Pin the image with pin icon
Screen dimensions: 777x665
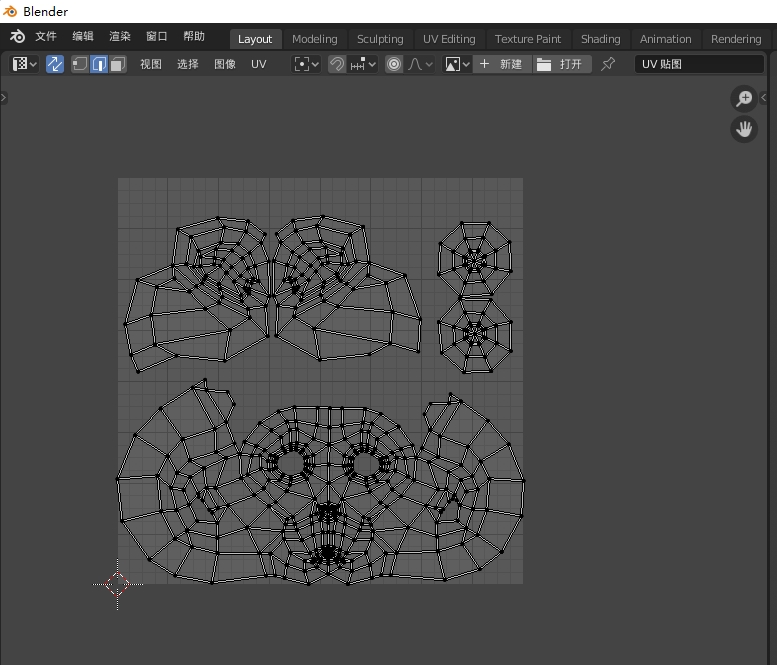coord(608,64)
